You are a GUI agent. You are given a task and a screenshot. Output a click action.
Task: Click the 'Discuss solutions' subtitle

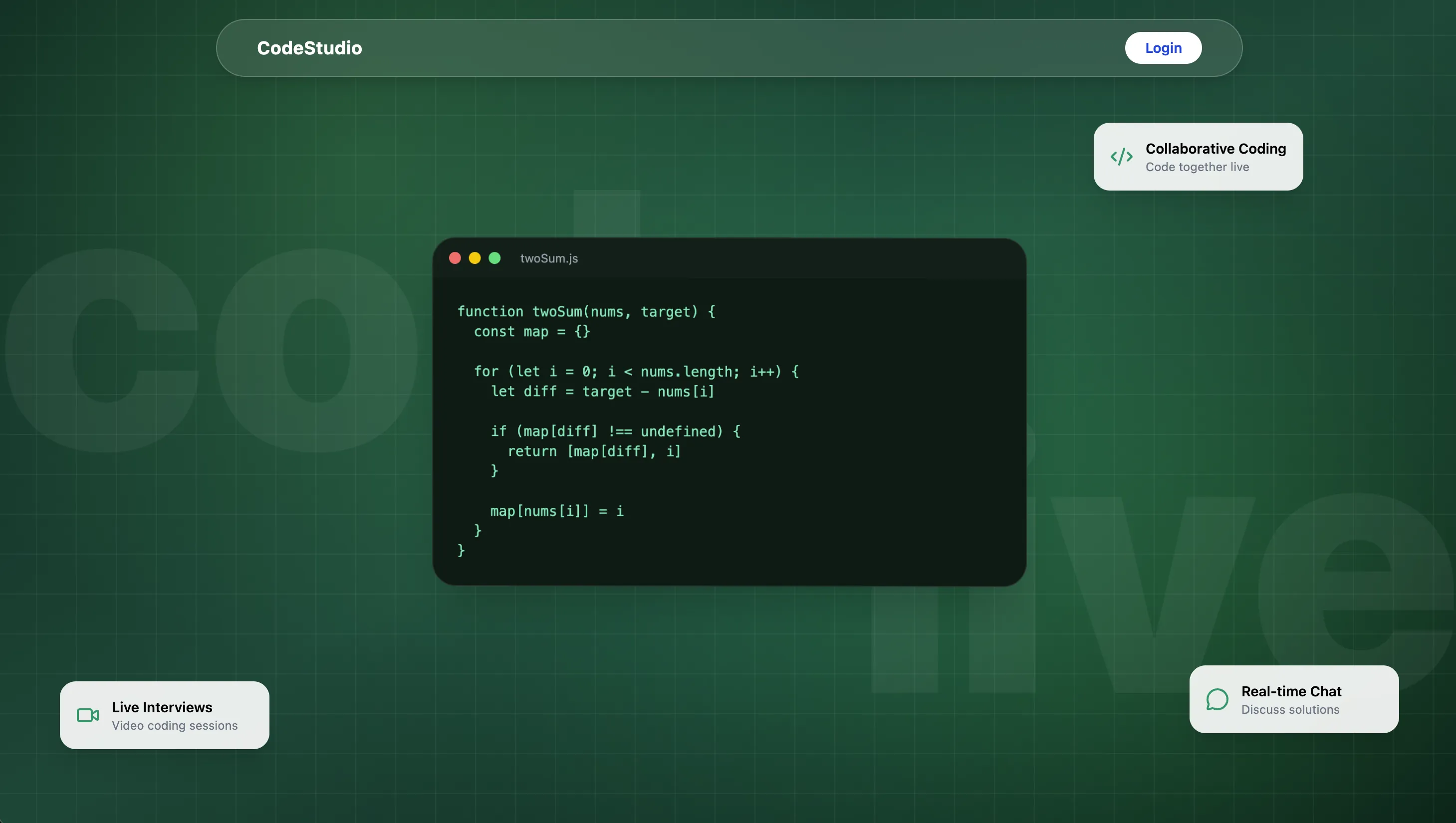(x=1290, y=709)
